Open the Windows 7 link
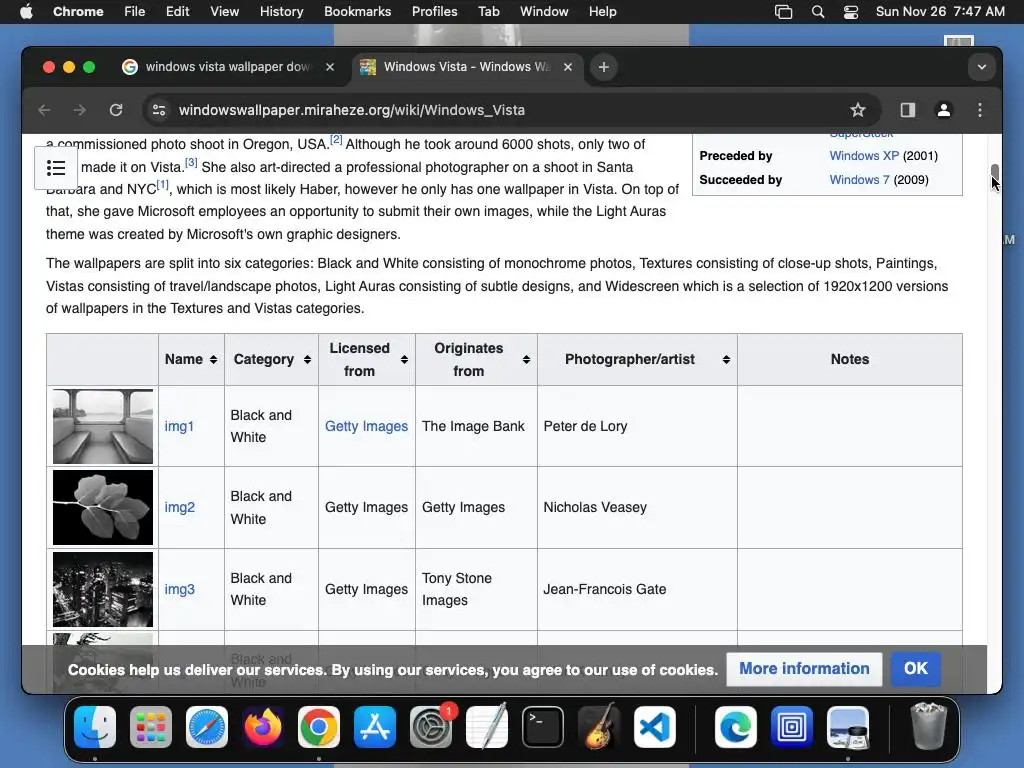Image resolution: width=1024 pixels, height=768 pixels. [x=859, y=180]
